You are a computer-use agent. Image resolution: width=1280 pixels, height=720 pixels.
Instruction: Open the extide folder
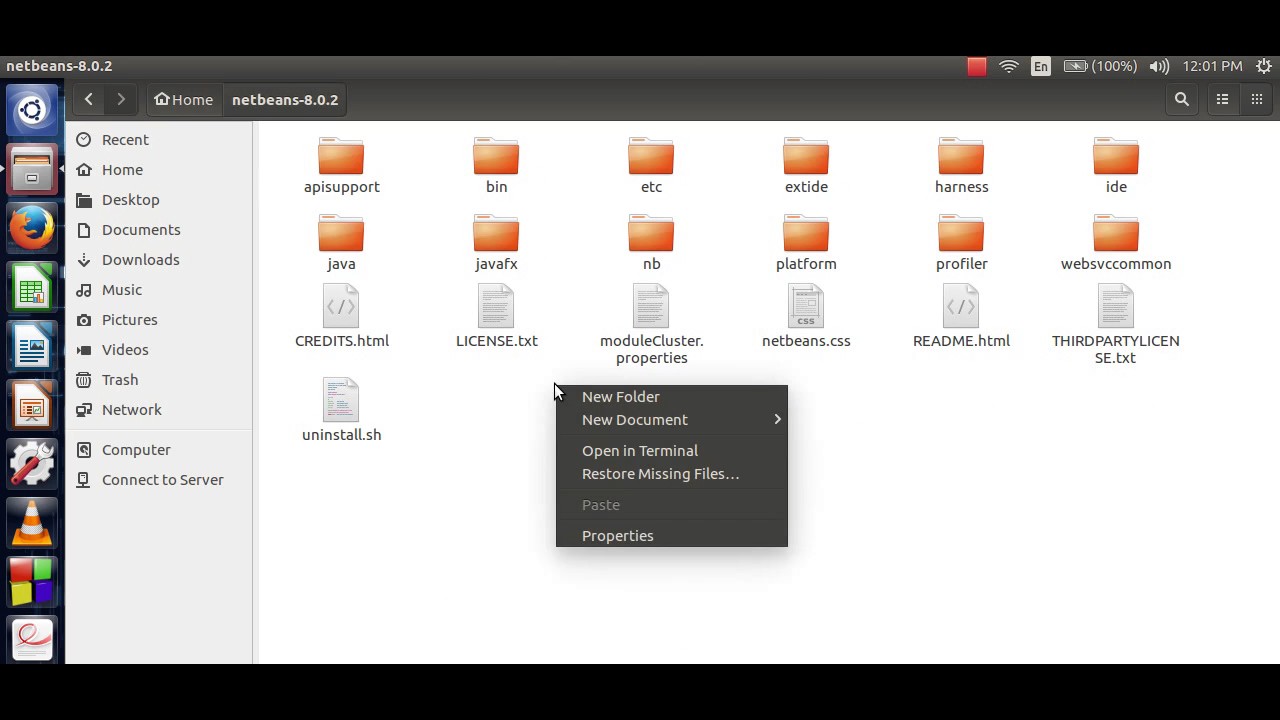(806, 166)
